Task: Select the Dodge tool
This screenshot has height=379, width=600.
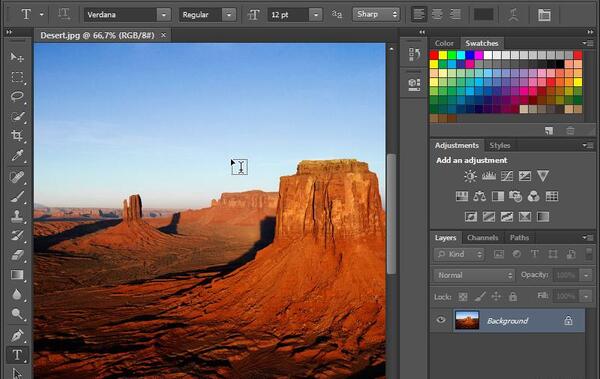Action: (17, 314)
